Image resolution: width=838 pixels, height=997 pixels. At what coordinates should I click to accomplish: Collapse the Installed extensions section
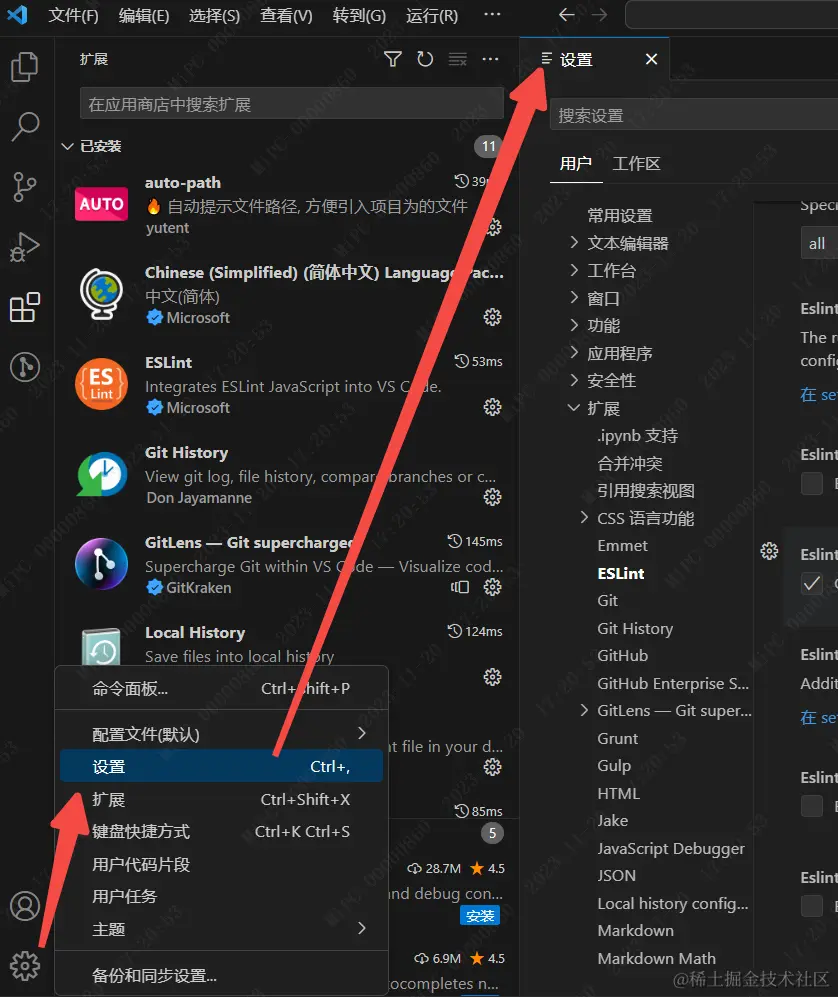pyautogui.click(x=67, y=146)
